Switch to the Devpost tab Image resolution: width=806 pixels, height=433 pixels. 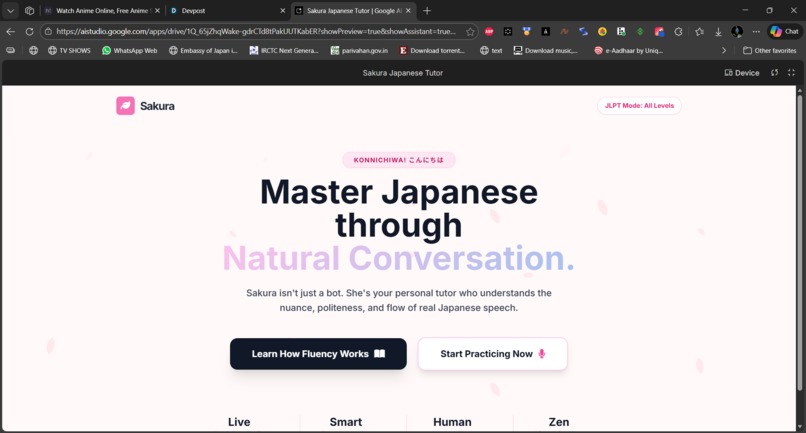pos(226,11)
